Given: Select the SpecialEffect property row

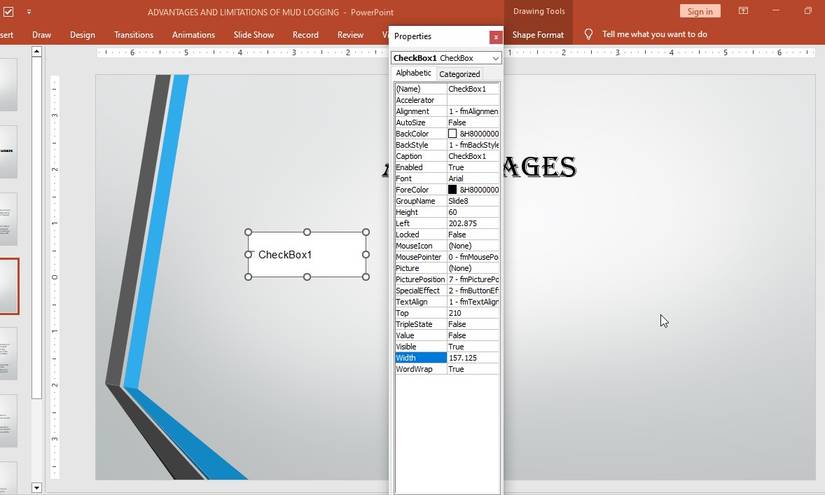Looking at the screenshot, I should click(x=447, y=290).
